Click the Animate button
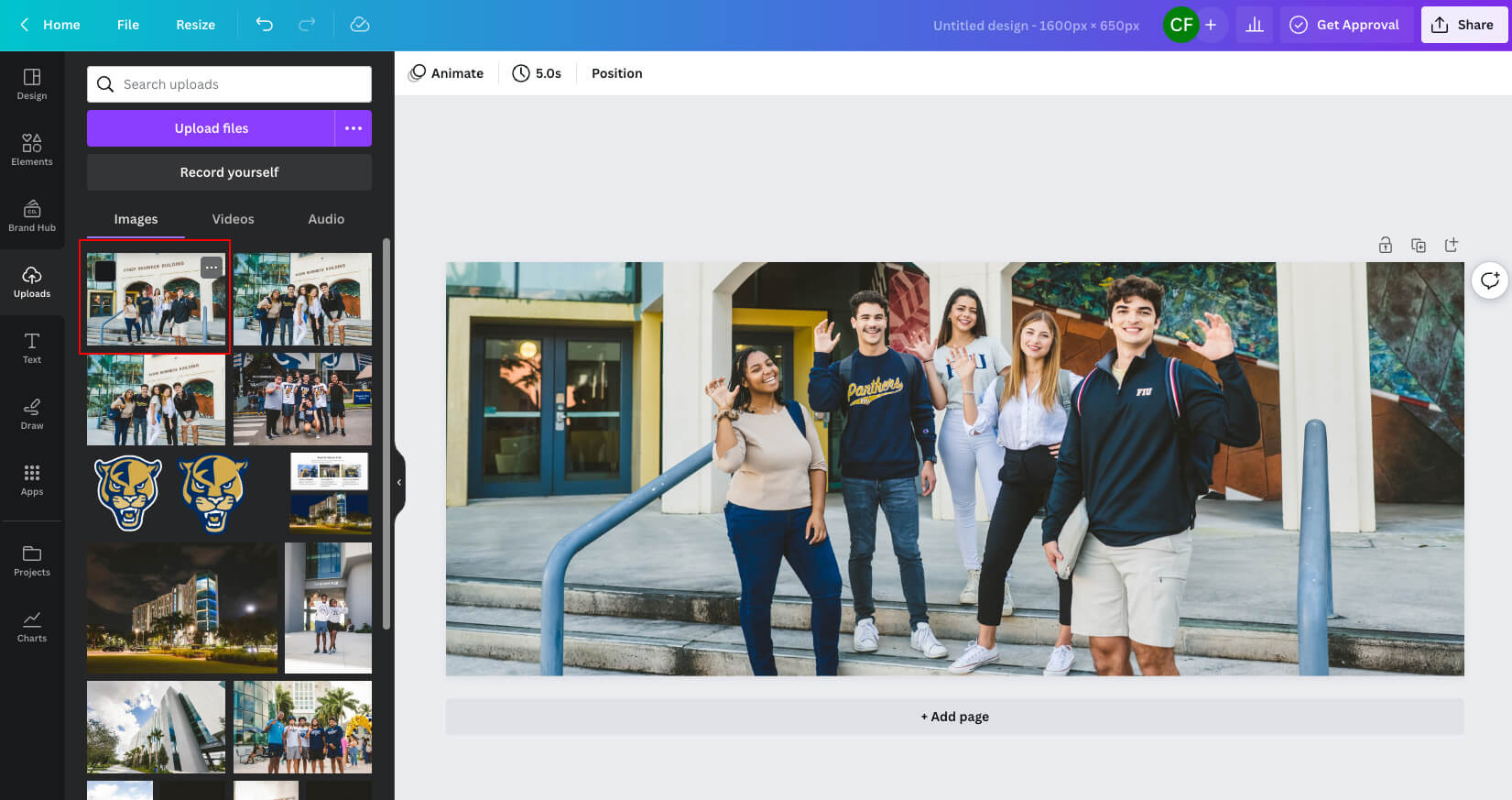This screenshot has width=1512, height=800. tap(446, 73)
